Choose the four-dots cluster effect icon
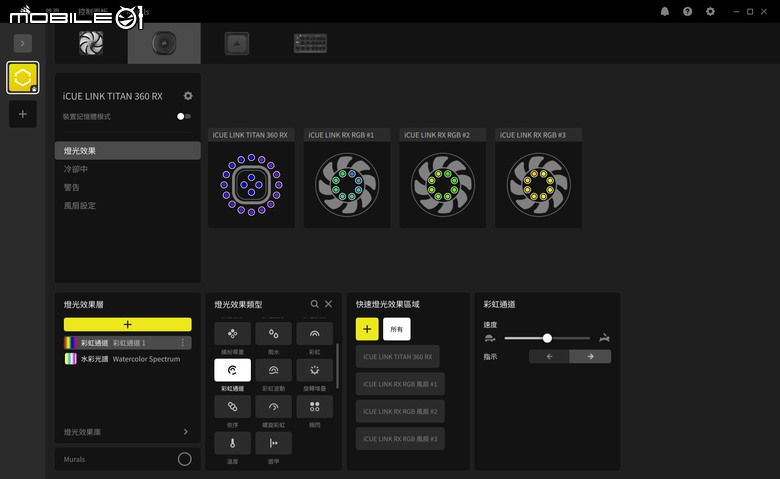780x479 pixels. 232,334
